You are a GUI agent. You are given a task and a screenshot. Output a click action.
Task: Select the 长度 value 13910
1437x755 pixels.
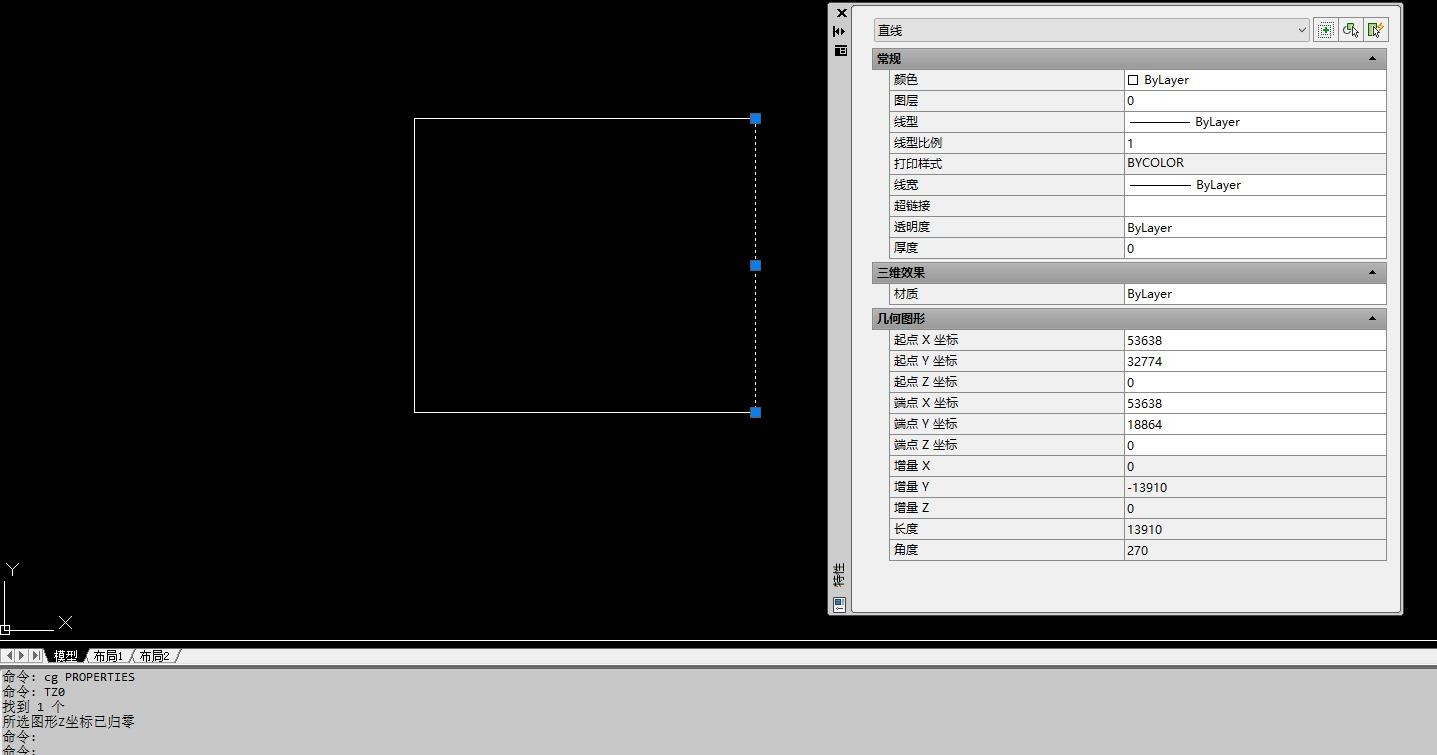pyautogui.click(x=1255, y=529)
